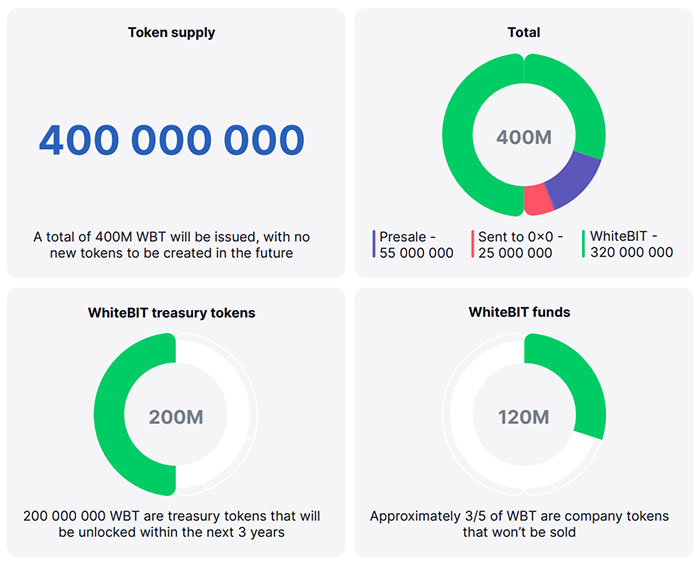
Task: Click the purple Presale legend color bar
Action: click(374, 244)
